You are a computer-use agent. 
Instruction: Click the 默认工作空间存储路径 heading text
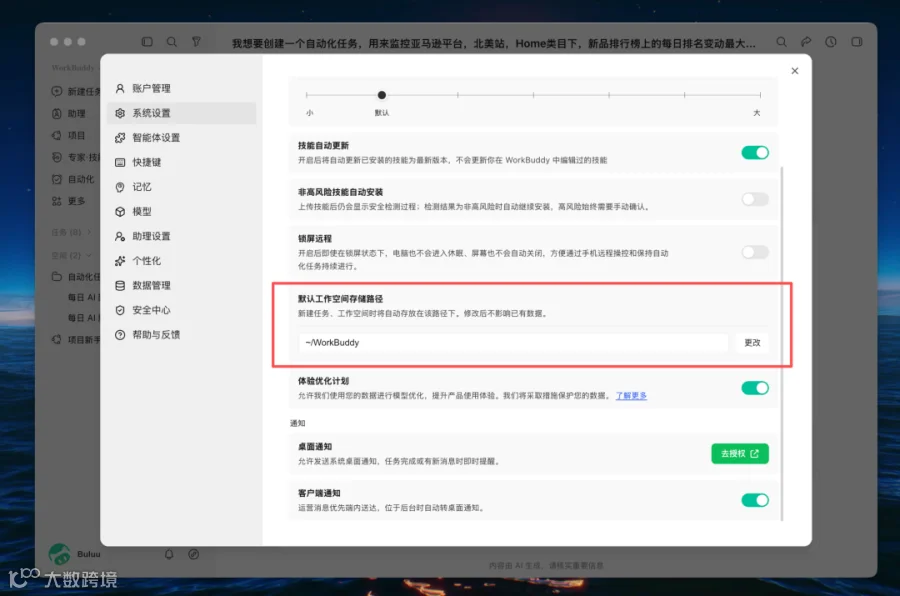click(x=340, y=299)
